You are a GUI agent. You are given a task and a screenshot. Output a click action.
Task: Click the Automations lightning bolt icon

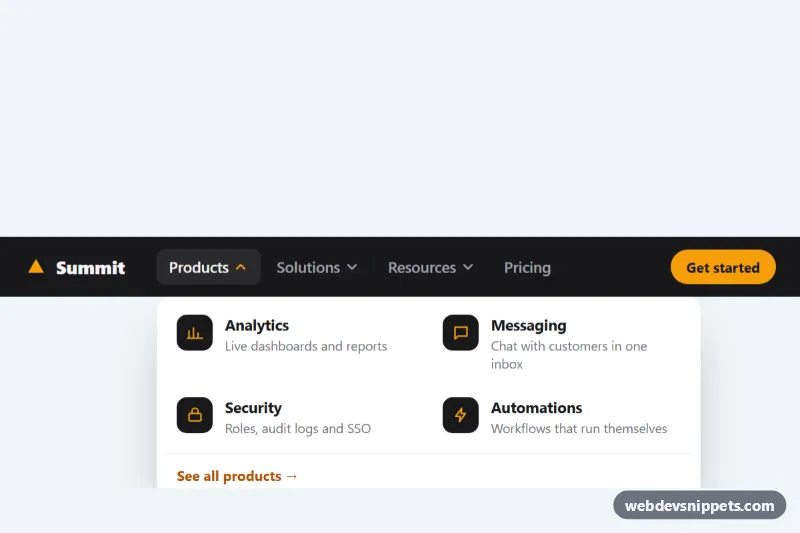click(x=461, y=415)
